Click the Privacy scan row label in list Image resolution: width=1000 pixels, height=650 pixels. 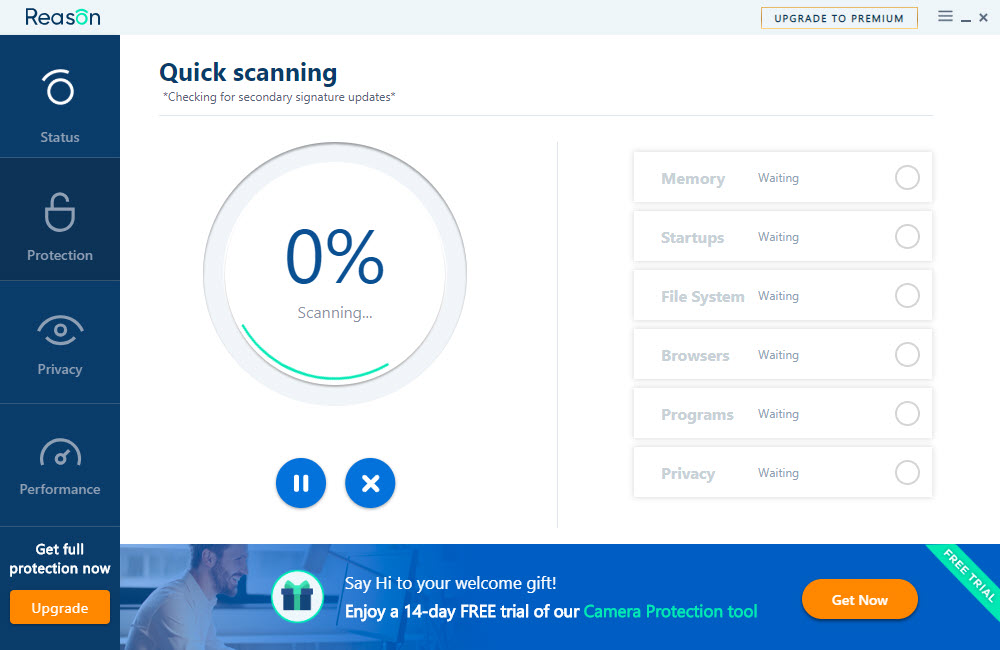[688, 473]
